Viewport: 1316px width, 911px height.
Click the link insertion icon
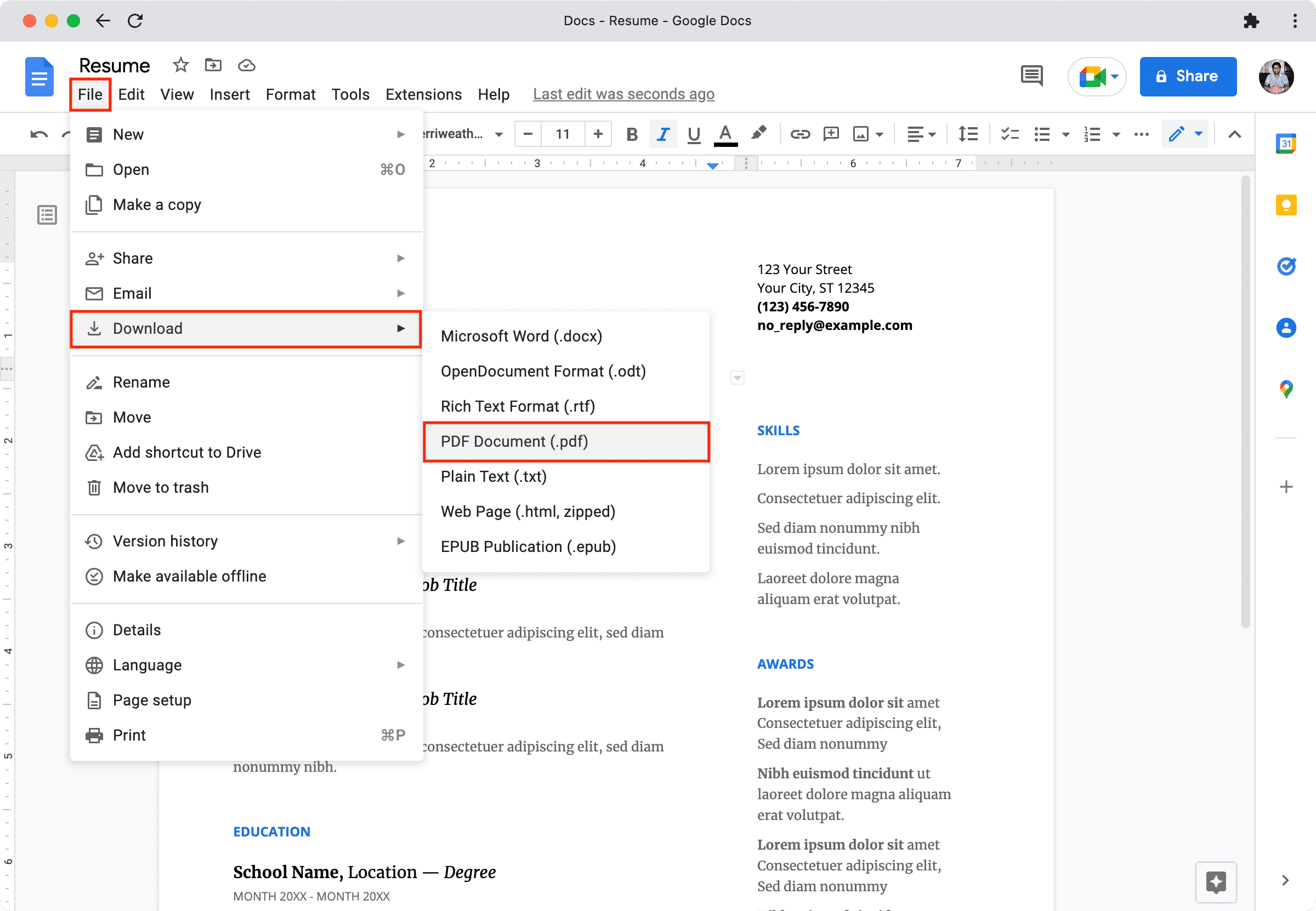coord(798,135)
